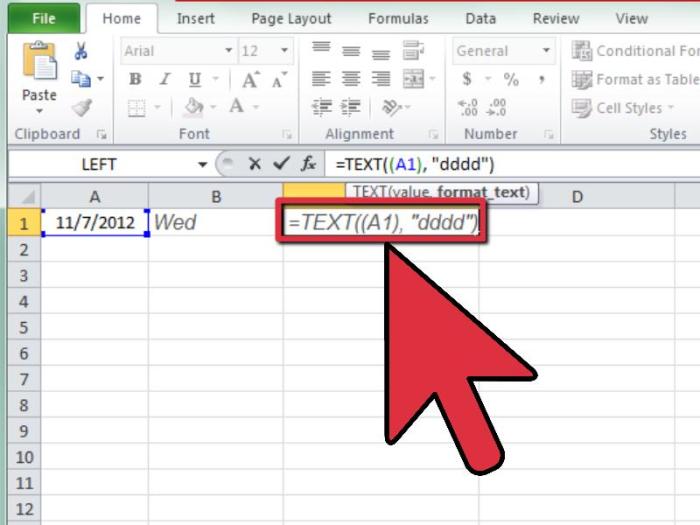Apply Percent style
The width and height of the screenshot is (700, 525).
click(511, 79)
